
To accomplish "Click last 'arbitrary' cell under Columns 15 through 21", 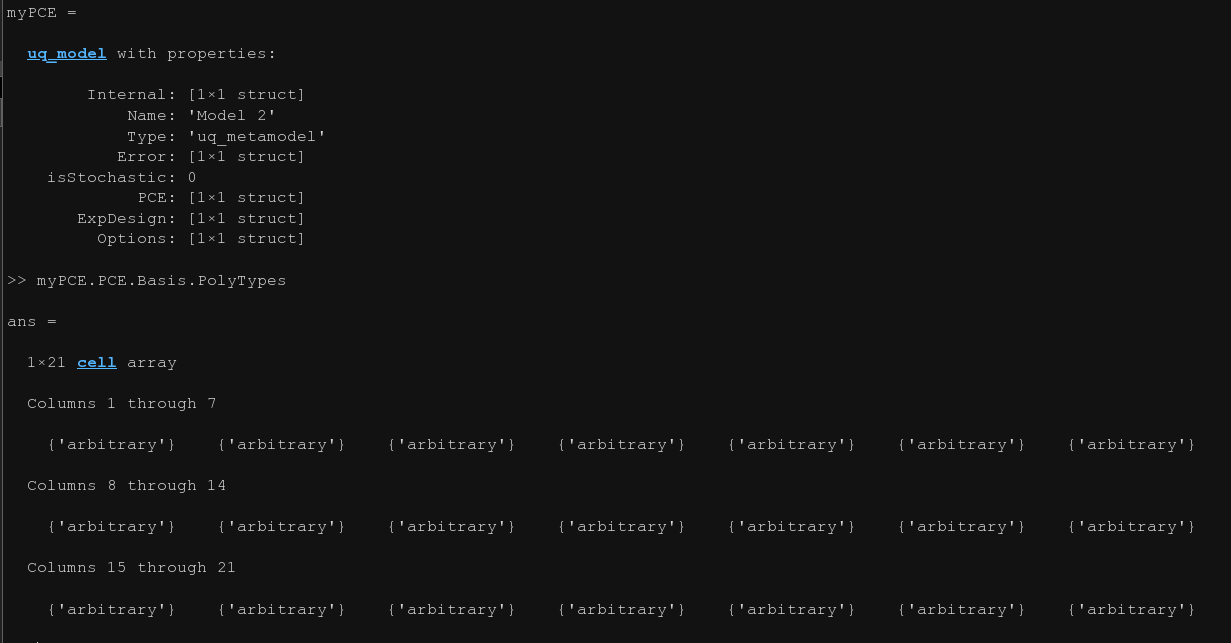I will tap(1131, 610).
